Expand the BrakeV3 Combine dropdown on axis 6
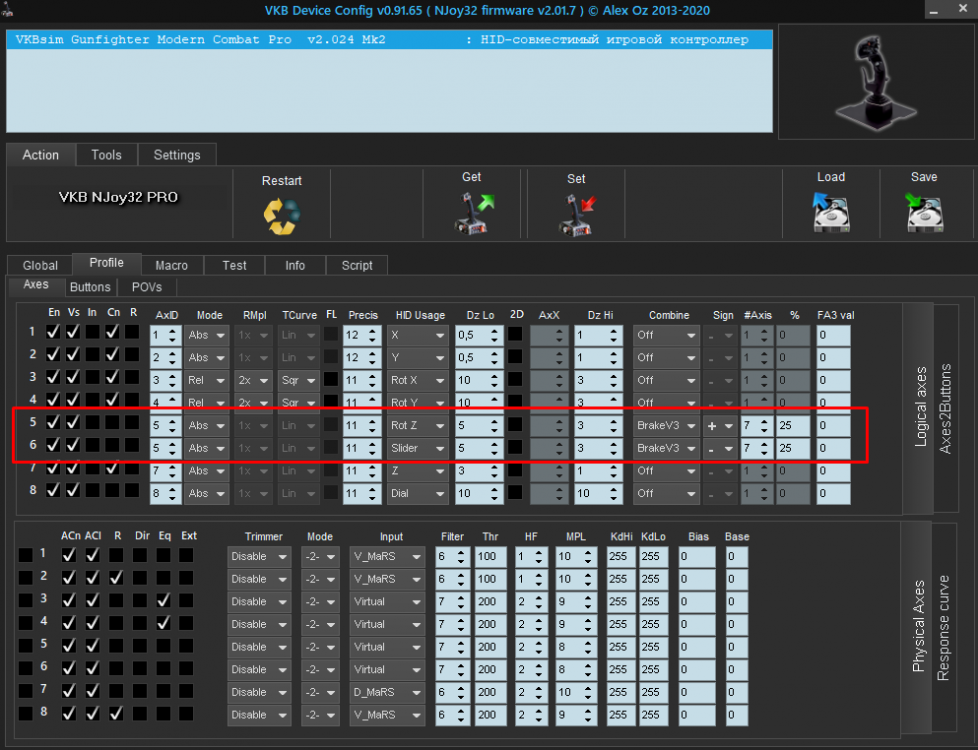Screen dimensions: 978x750 point(665,448)
